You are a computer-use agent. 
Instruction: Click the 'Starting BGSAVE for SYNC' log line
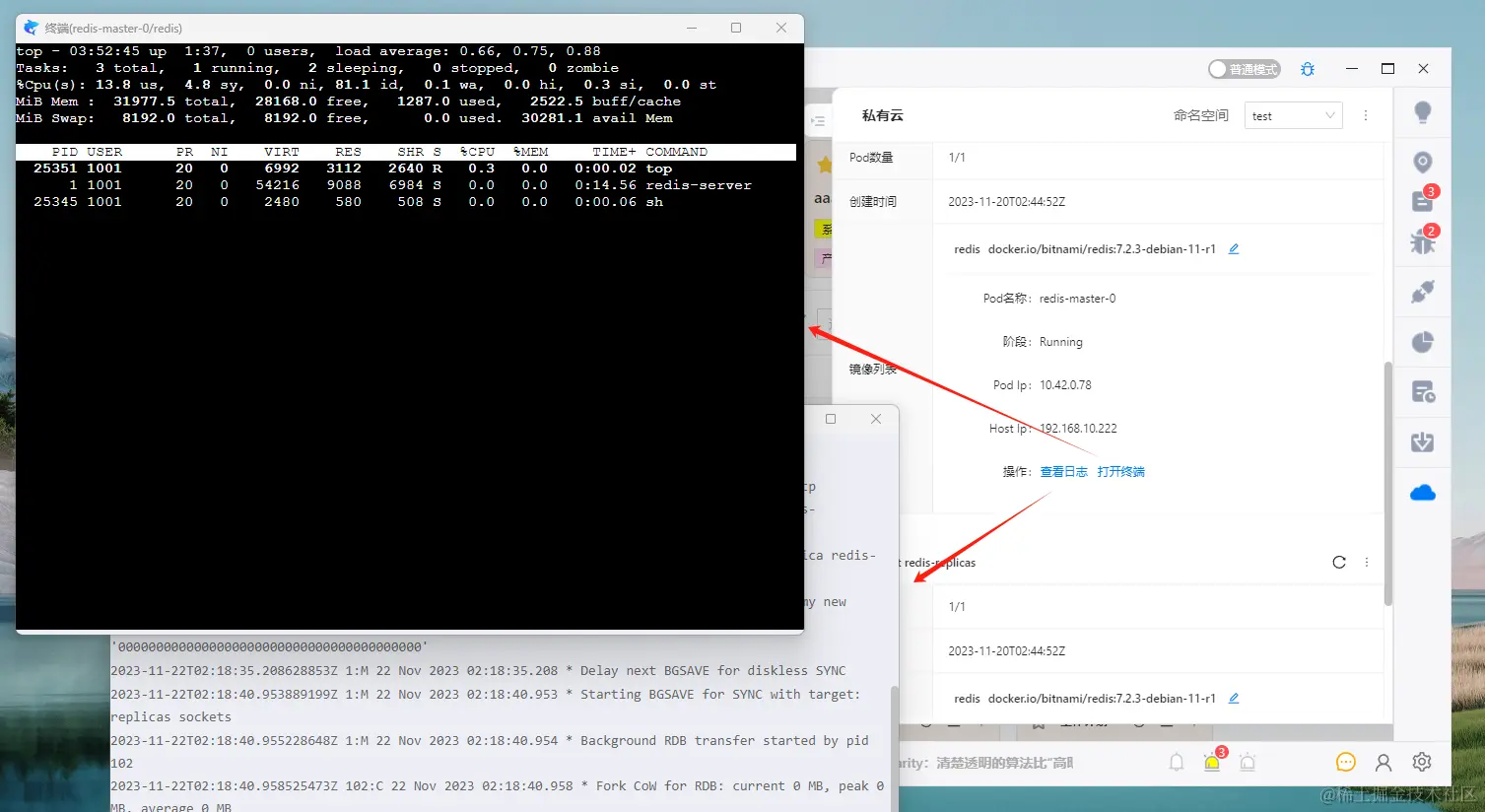click(x=486, y=706)
